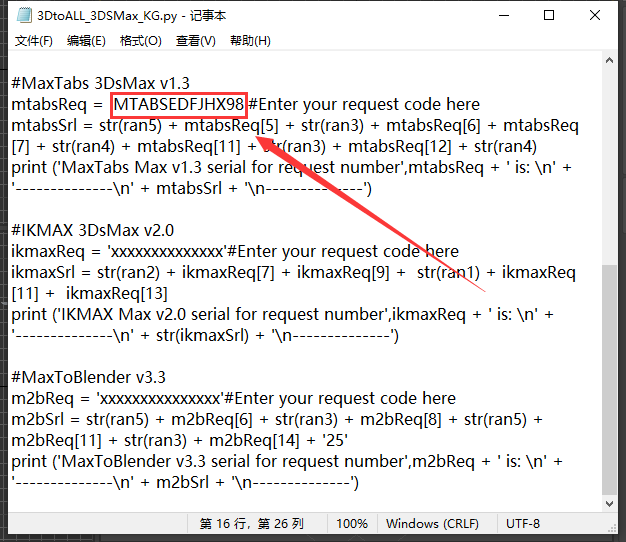Click the 'm2bReq =' variable name
Image resolution: width=626 pixels, height=542 pixels.
(x=50, y=399)
